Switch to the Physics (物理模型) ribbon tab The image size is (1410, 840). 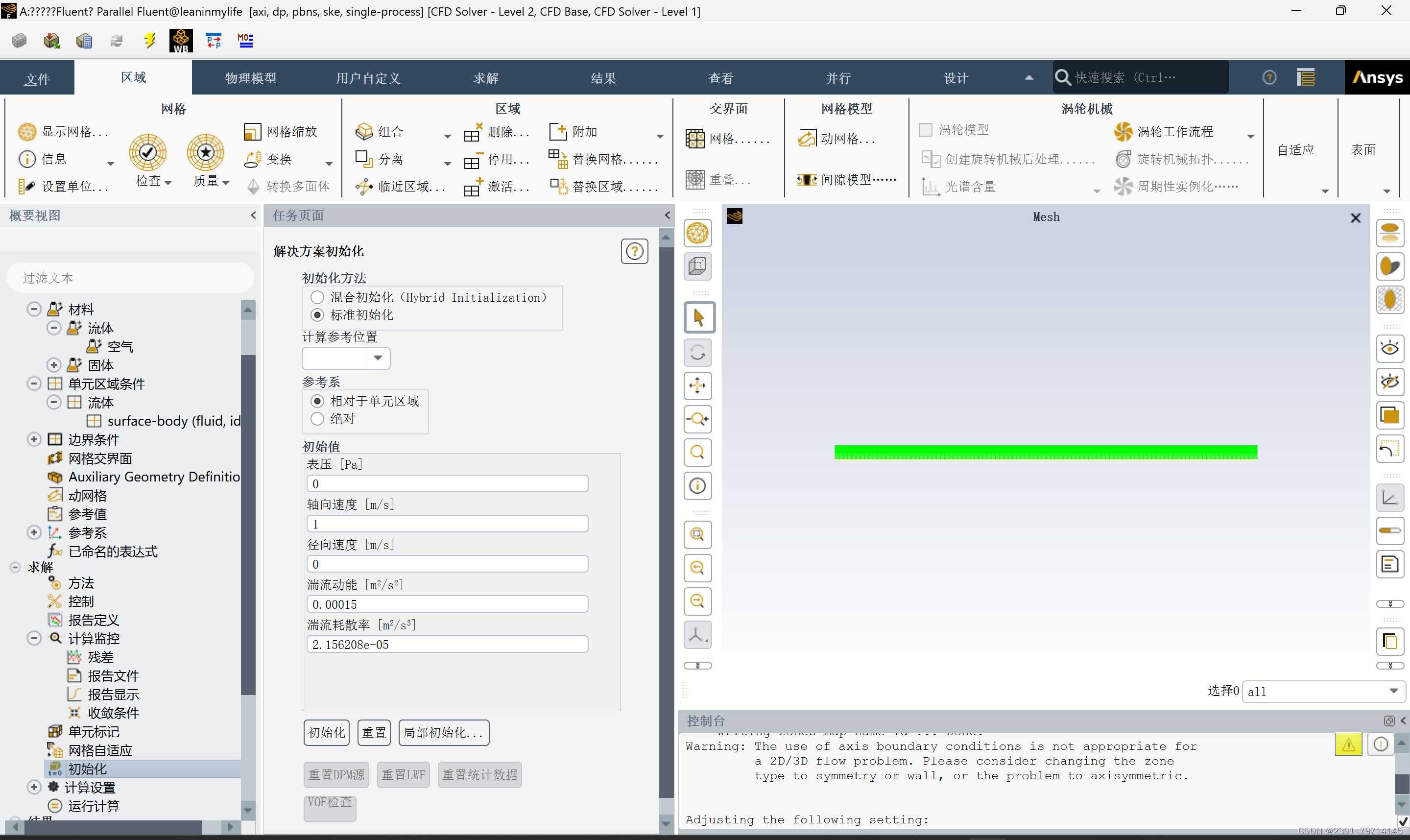coord(251,78)
